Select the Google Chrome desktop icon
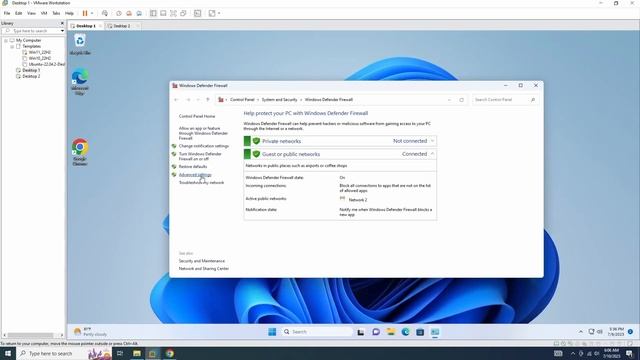The height and width of the screenshot is (360, 640). click(x=80, y=152)
